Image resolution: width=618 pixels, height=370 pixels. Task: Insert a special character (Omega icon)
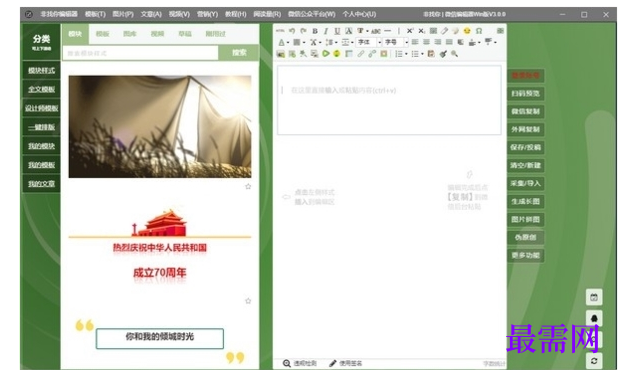[479, 31]
